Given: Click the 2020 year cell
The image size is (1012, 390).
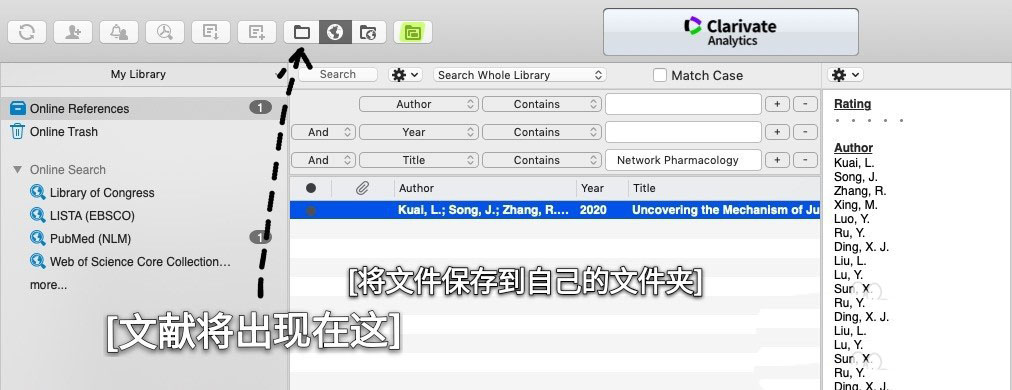Looking at the screenshot, I should [x=593, y=210].
